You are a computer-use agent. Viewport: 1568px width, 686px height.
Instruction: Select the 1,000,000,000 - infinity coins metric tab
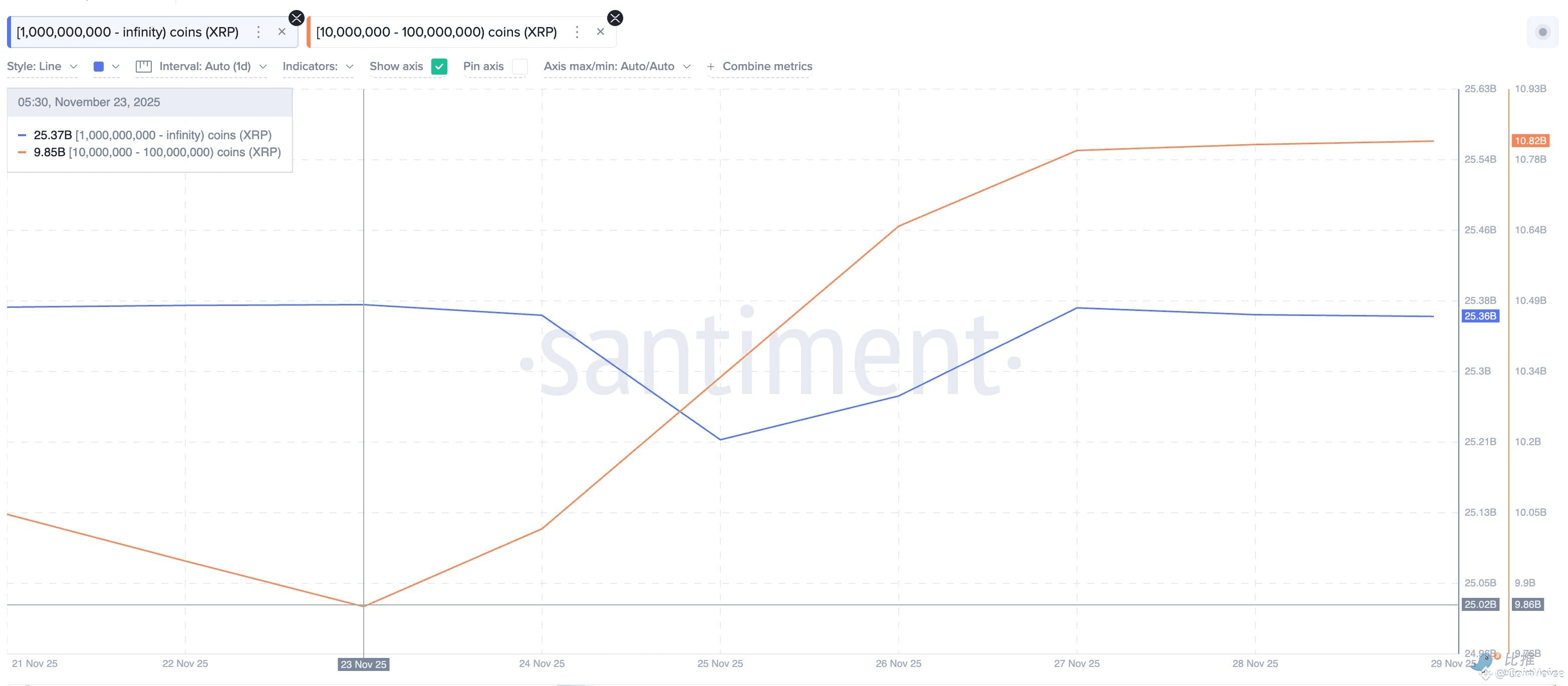(127, 32)
